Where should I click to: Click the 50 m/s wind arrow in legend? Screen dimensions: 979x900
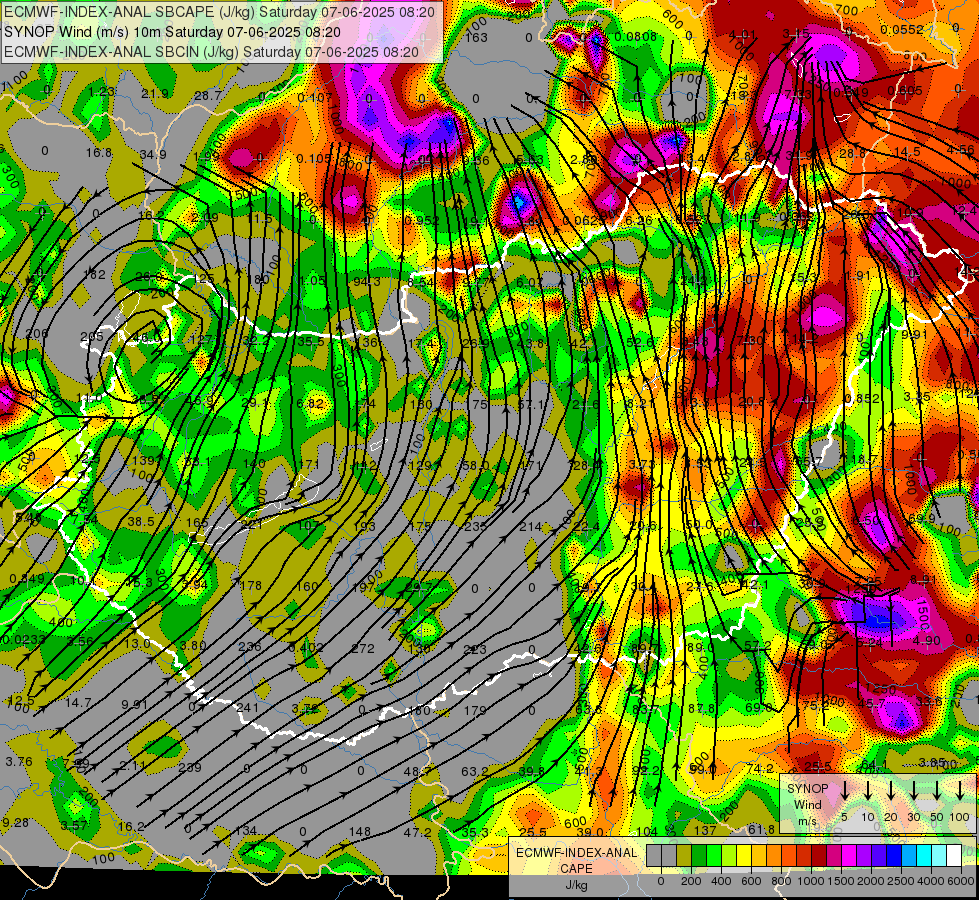pyautogui.click(x=937, y=790)
